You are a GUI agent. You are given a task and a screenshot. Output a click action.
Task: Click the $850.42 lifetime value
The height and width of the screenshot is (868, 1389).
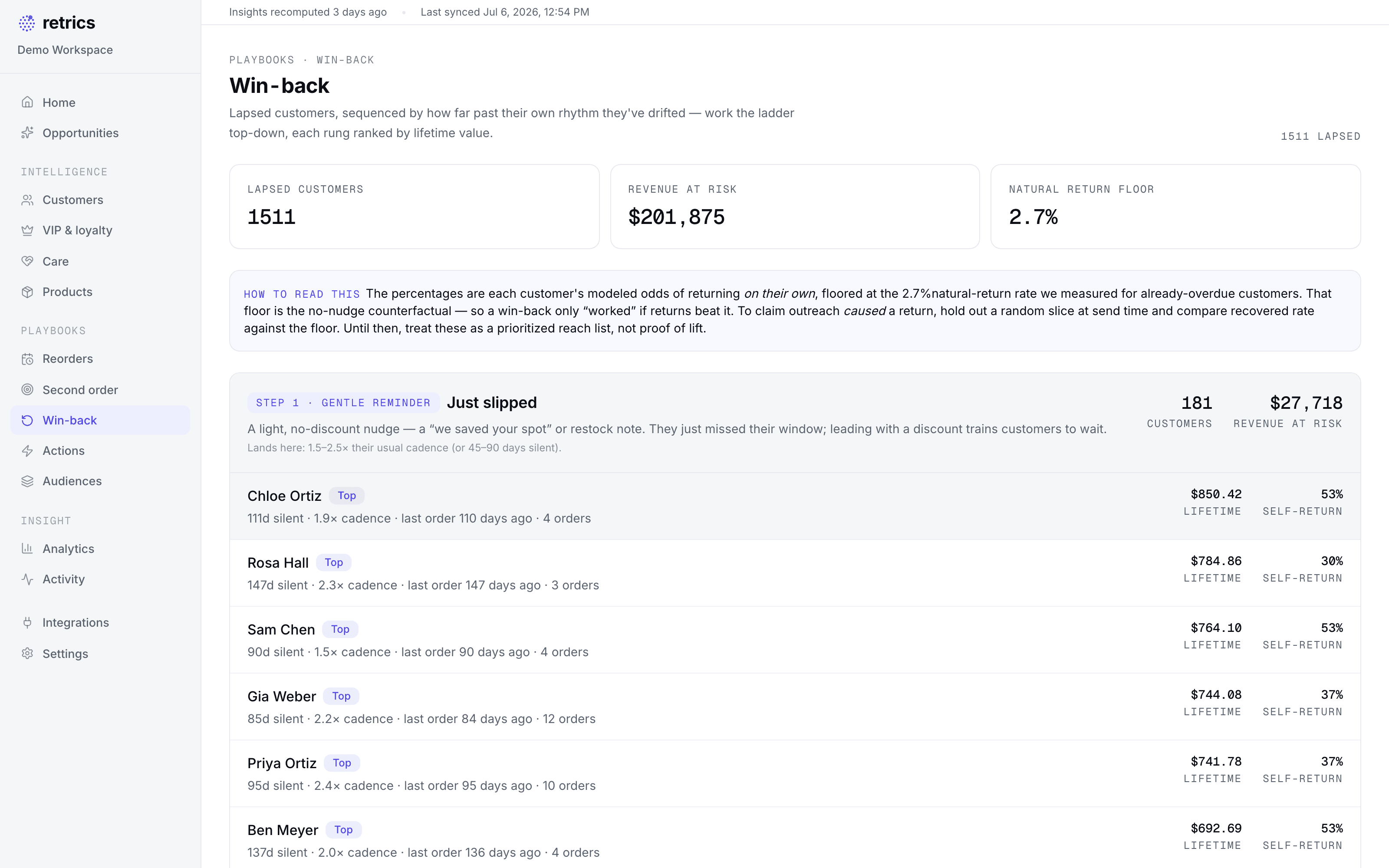tap(1216, 494)
